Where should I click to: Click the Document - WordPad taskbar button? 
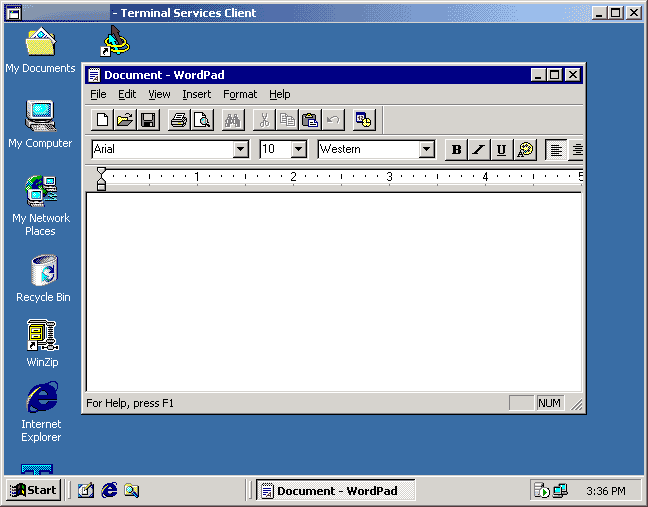[x=336, y=490]
